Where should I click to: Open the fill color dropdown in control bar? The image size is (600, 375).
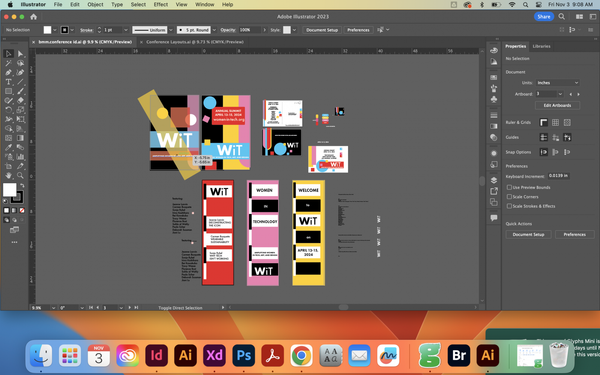coord(55,30)
